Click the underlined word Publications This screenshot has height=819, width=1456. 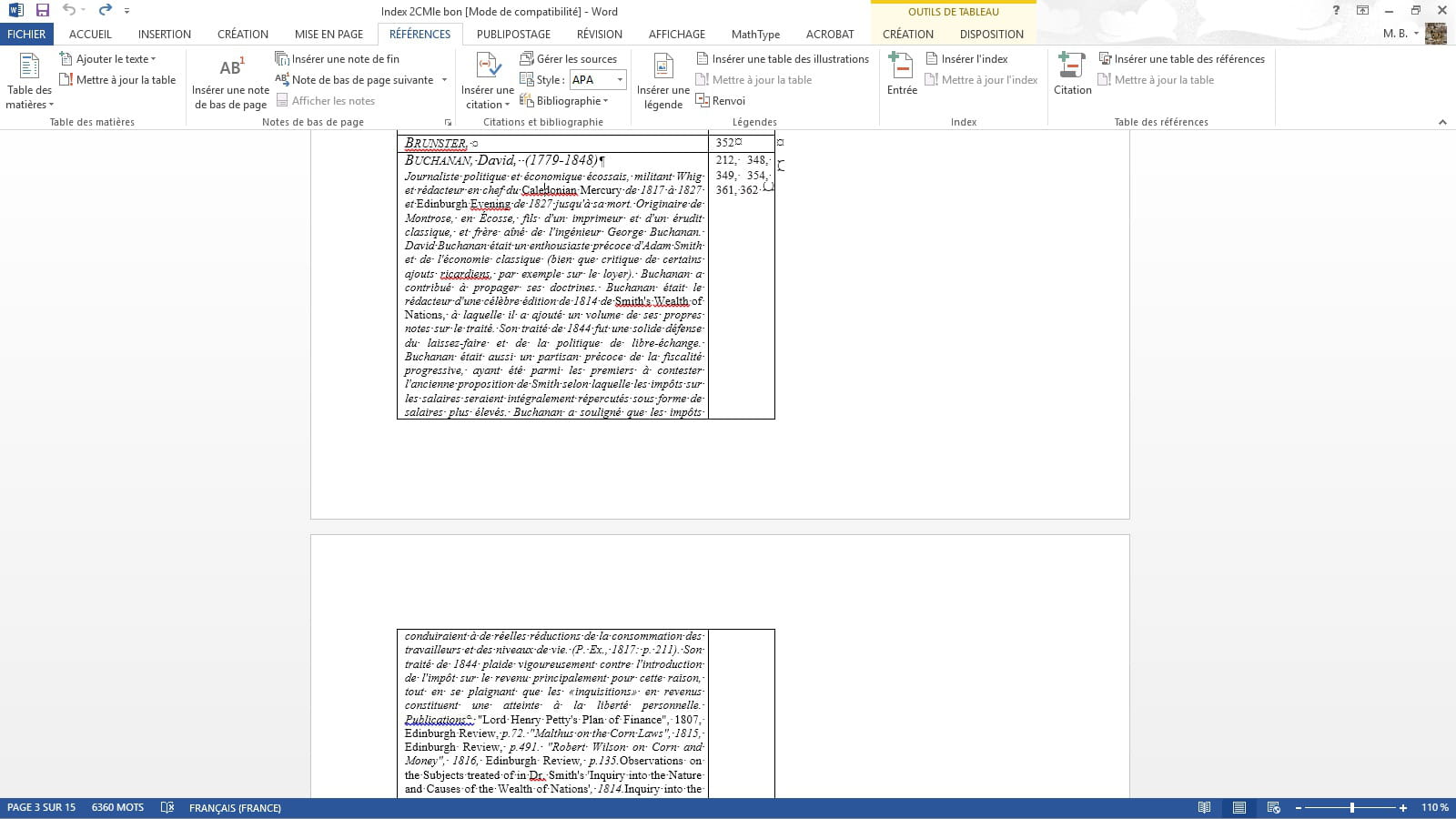tap(438, 719)
